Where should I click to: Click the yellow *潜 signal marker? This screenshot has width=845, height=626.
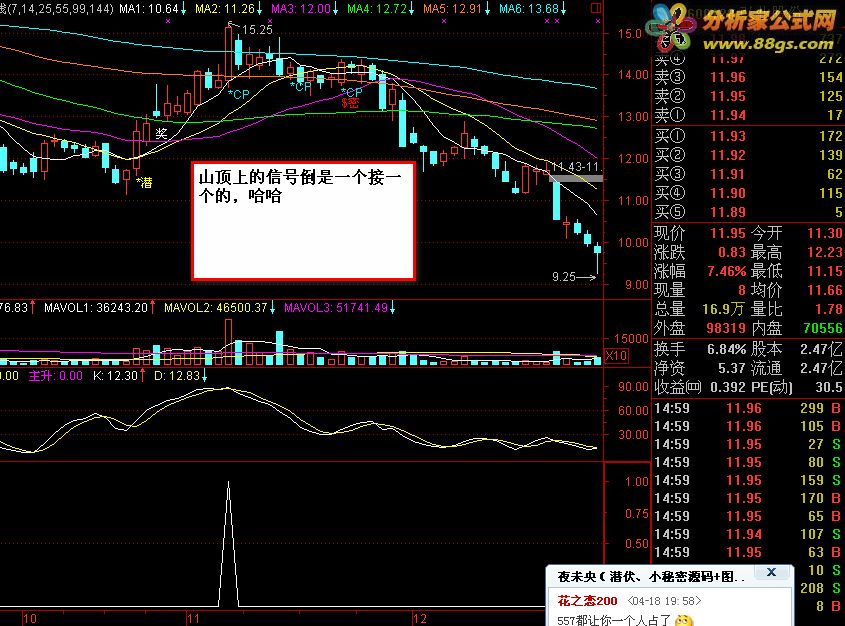144,183
